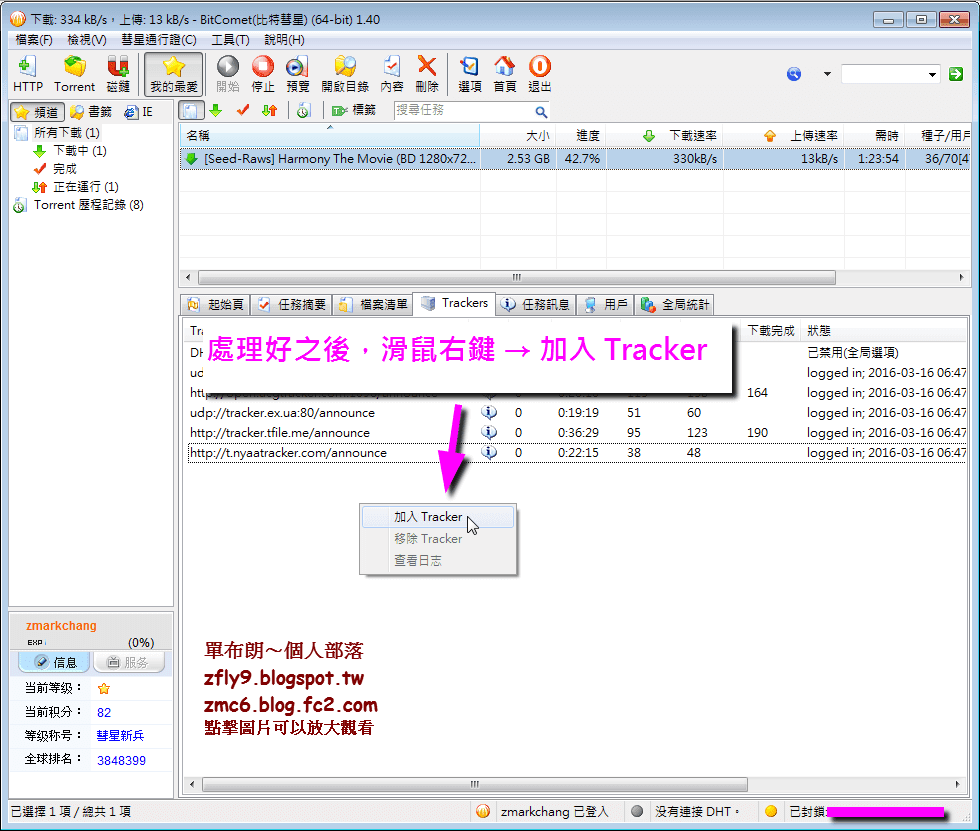Image resolution: width=980 pixels, height=831 pixels.
Task: Choose 加入 Tracker from context menu
Action: click(438, 517)
